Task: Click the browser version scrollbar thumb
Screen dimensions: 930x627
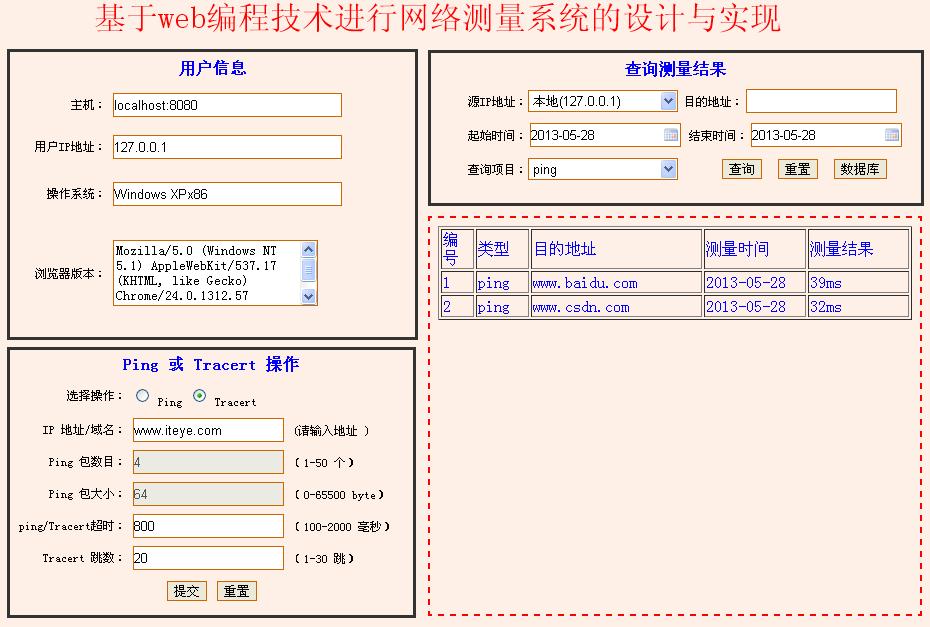Action: tap(308, 271)
